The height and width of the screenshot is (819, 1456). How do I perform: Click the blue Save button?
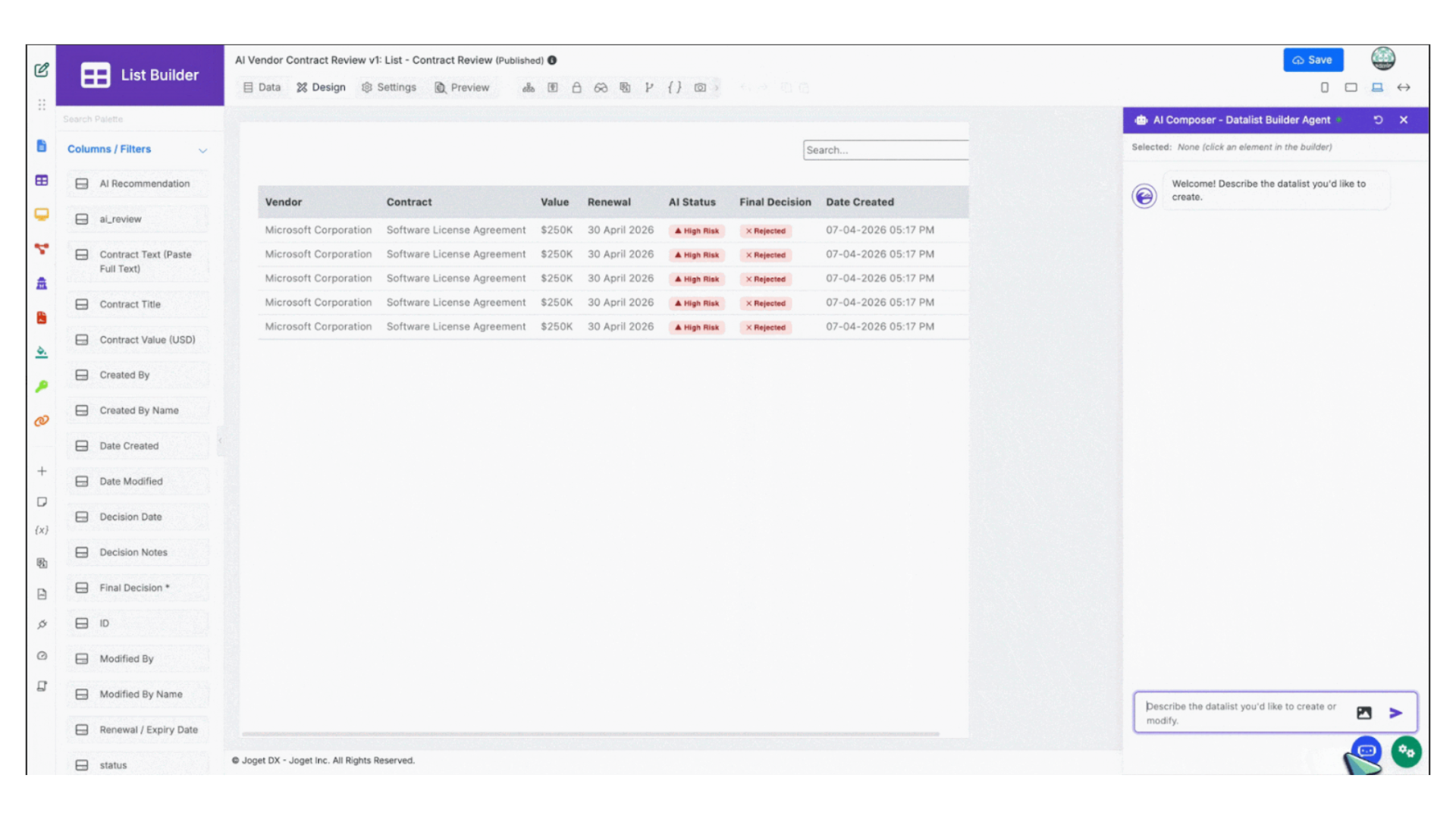(x=1313, y=60)
